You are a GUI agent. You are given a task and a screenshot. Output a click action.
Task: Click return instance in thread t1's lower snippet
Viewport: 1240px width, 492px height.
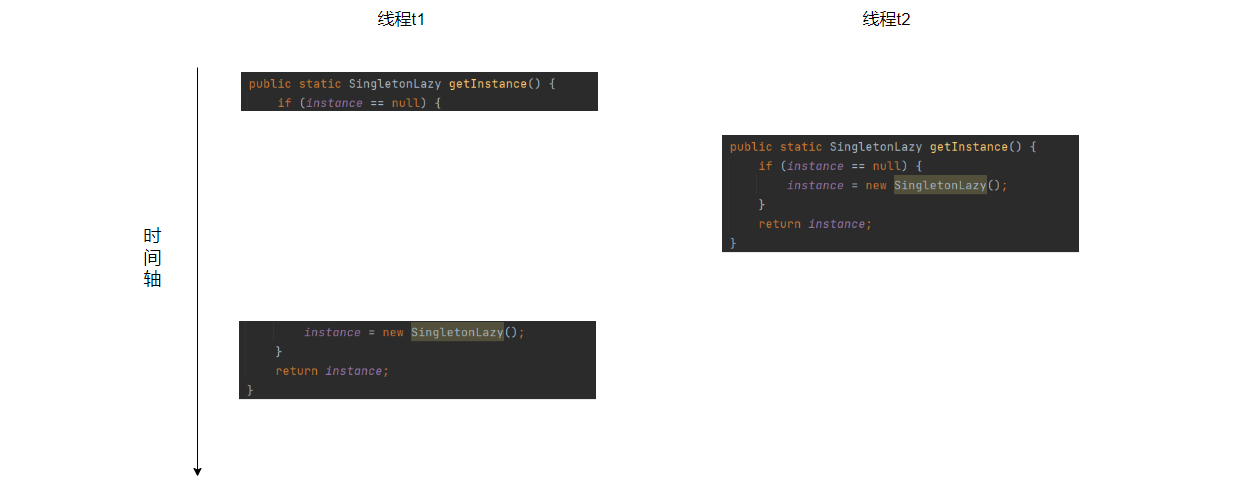pyautogui.click(x=332, y=371)
